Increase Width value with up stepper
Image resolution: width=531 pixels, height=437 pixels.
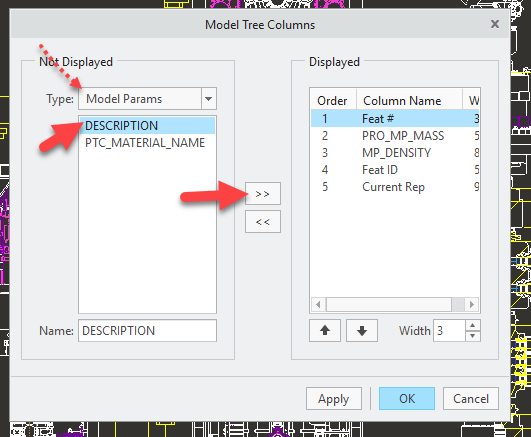pyautogui.click(x=473, y=325)
